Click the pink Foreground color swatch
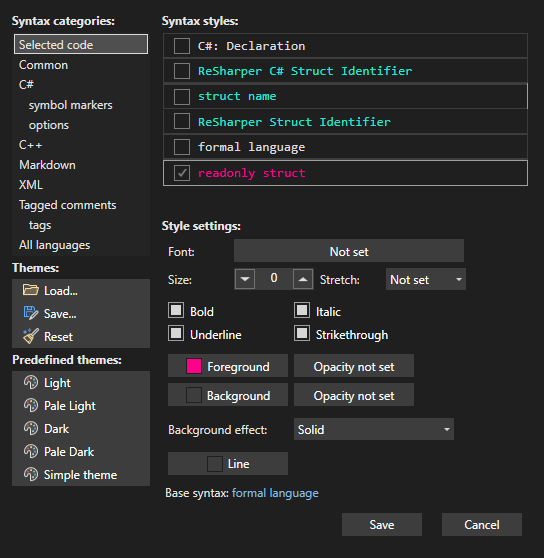 [x=194, y=366]
